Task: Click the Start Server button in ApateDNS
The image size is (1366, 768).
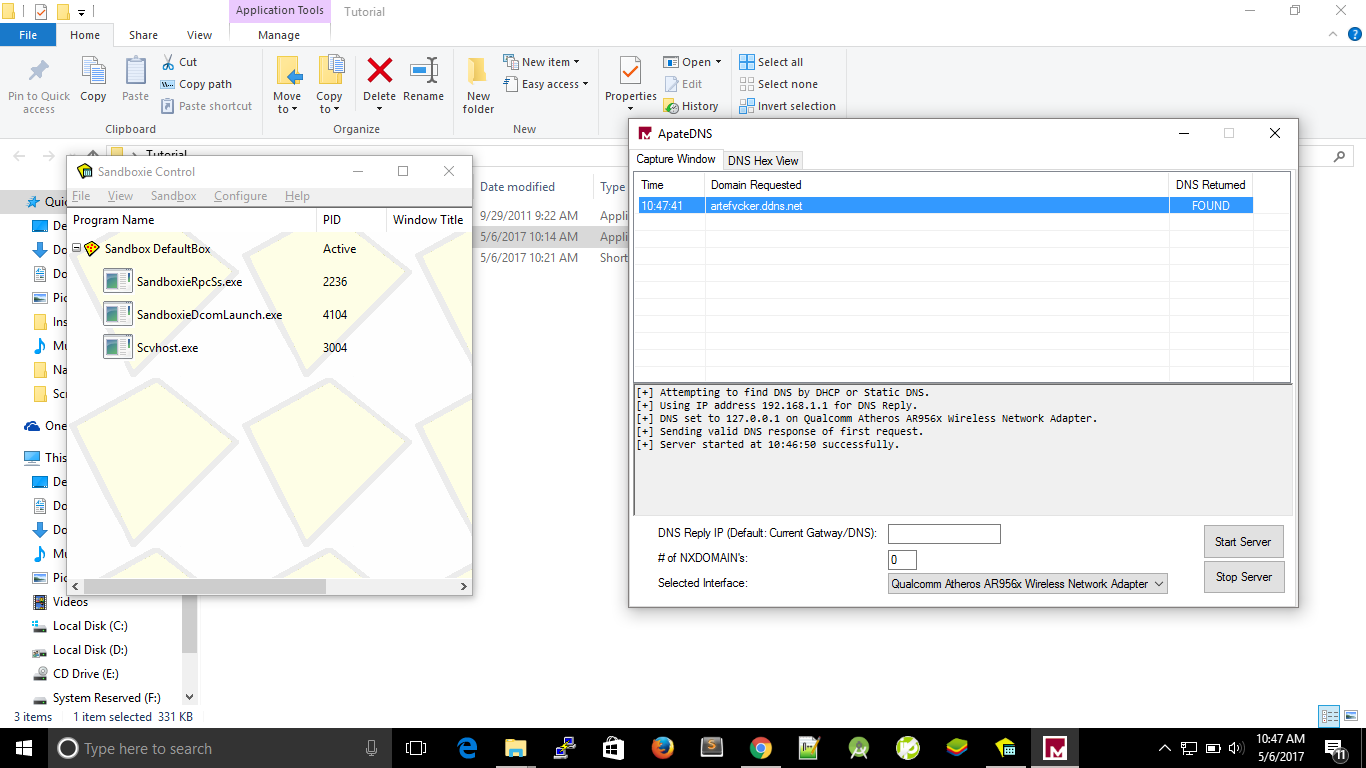Action: [1243, 541]
